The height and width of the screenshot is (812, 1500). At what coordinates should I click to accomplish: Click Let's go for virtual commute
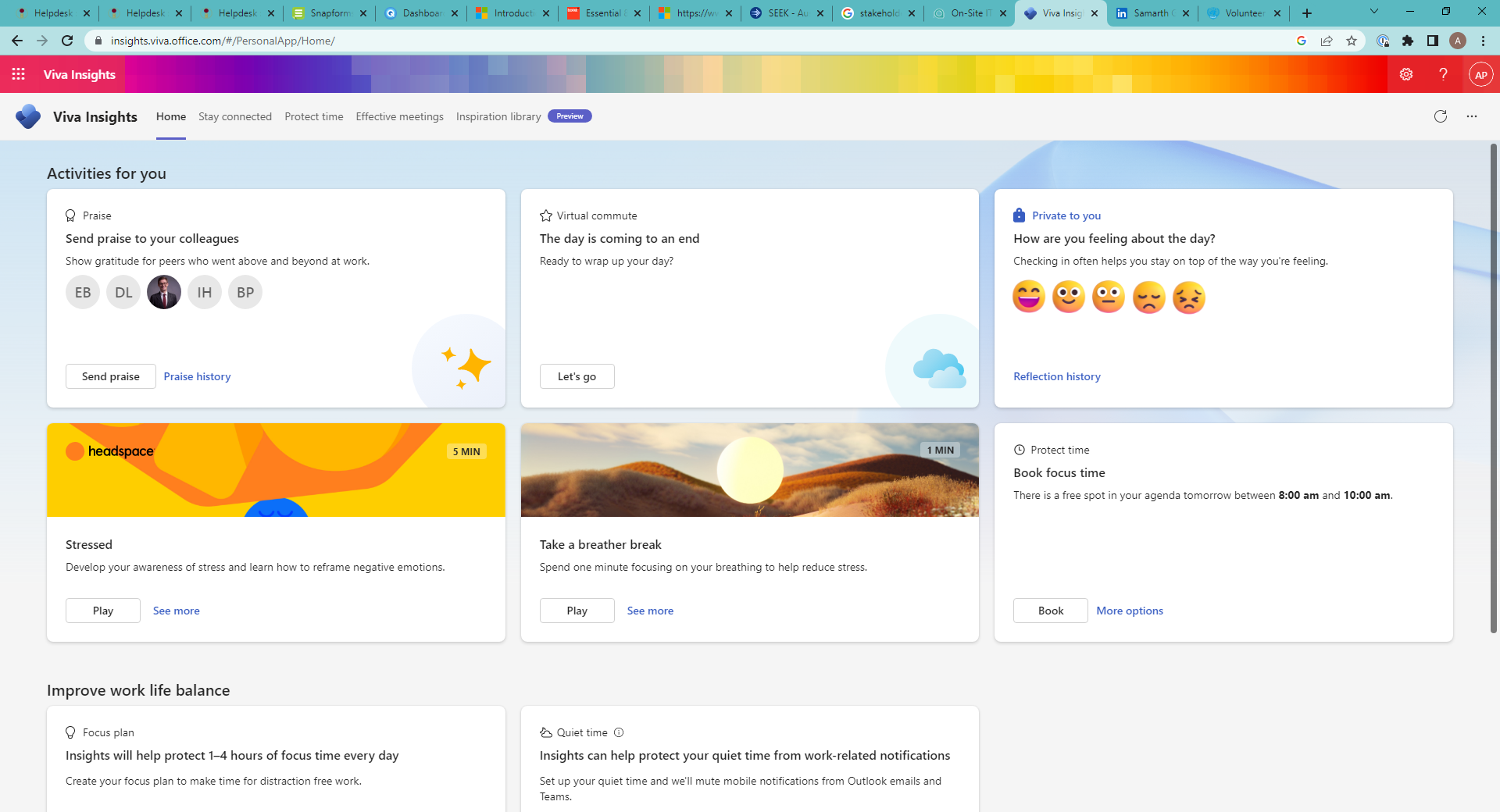click(577, 376)
